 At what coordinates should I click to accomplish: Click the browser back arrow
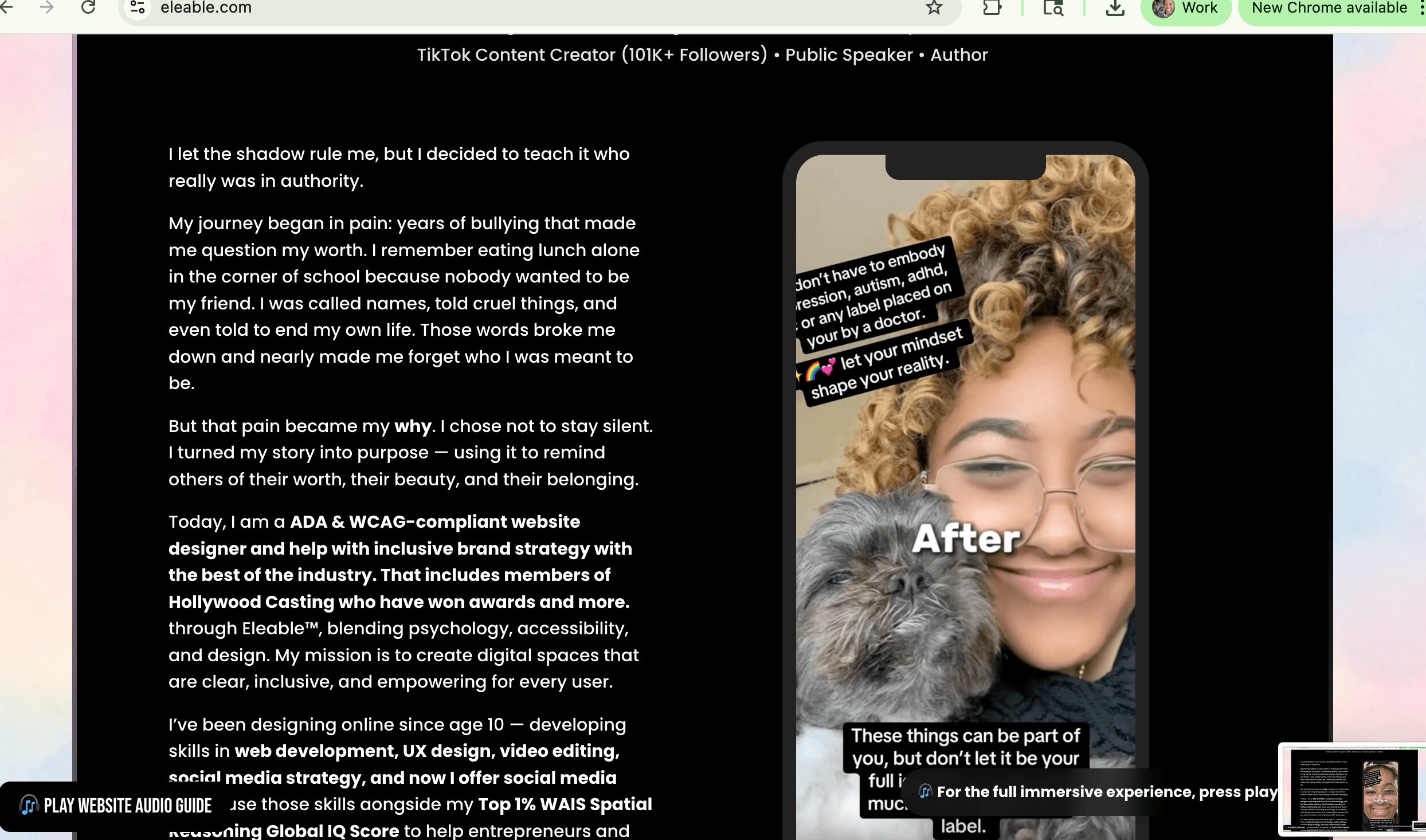click(6, 7)
